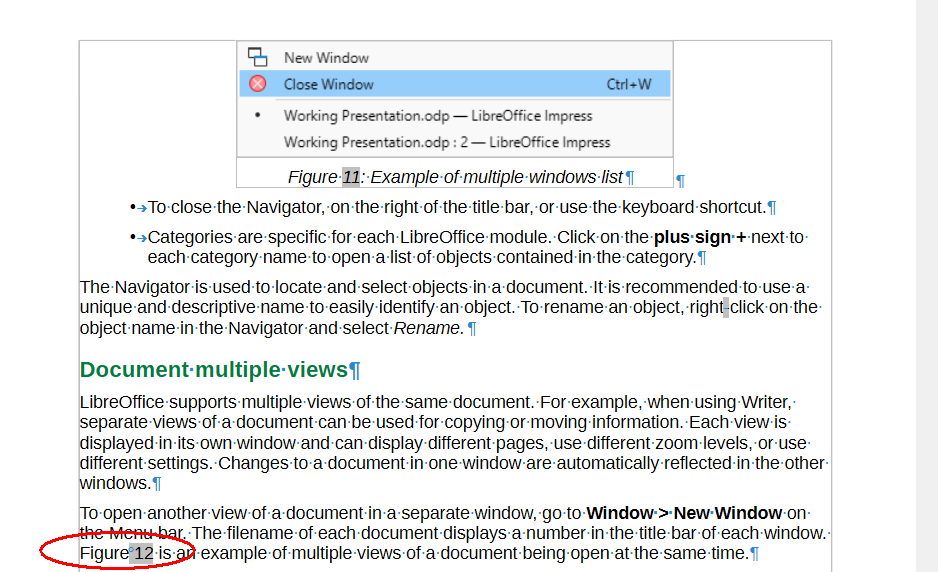
Task: Select the New Window menu entry
Action: click(326, 58)
